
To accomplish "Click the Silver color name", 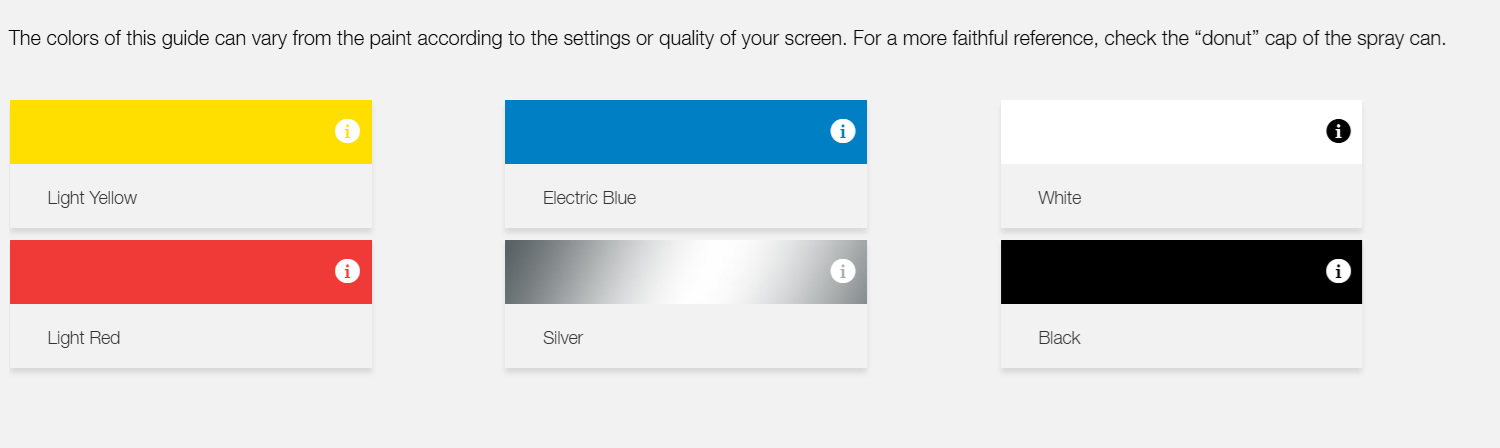I will pos(563,338).
